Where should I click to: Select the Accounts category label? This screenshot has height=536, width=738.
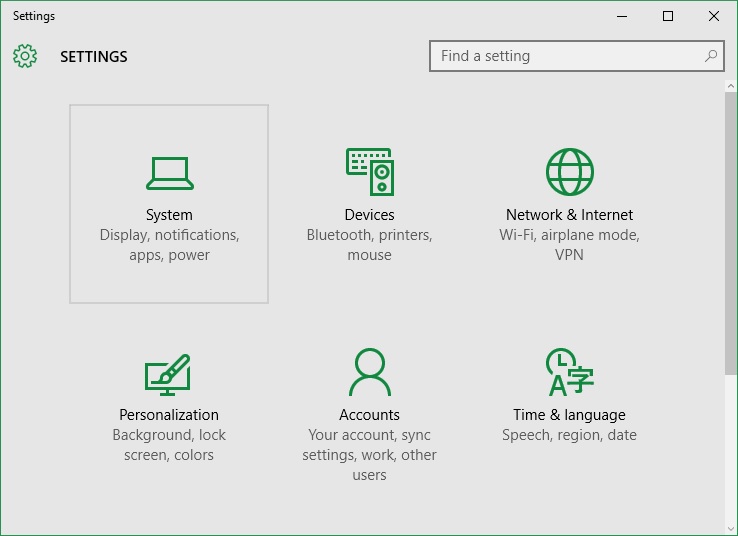(369, 415)
